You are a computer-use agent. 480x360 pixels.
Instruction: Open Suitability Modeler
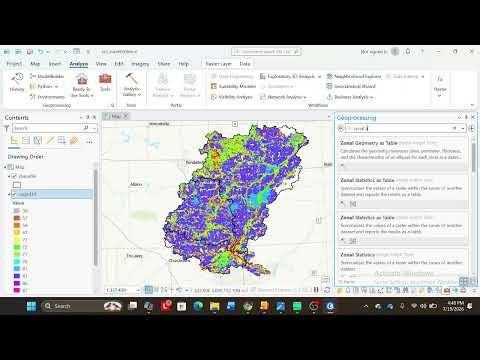233,86
